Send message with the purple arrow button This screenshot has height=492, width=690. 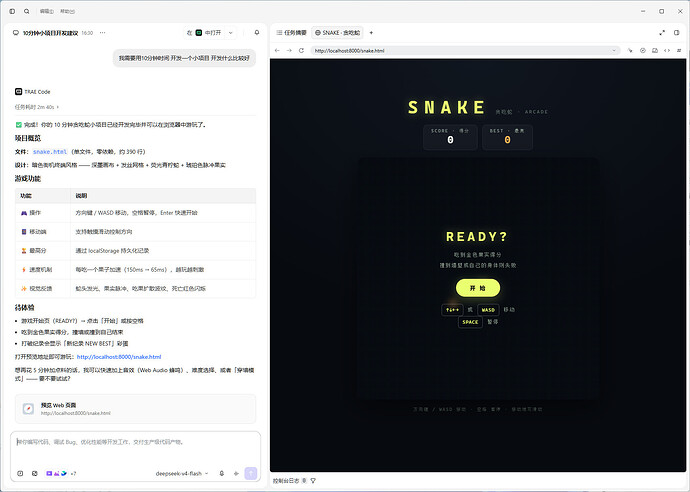click(251, 474)
